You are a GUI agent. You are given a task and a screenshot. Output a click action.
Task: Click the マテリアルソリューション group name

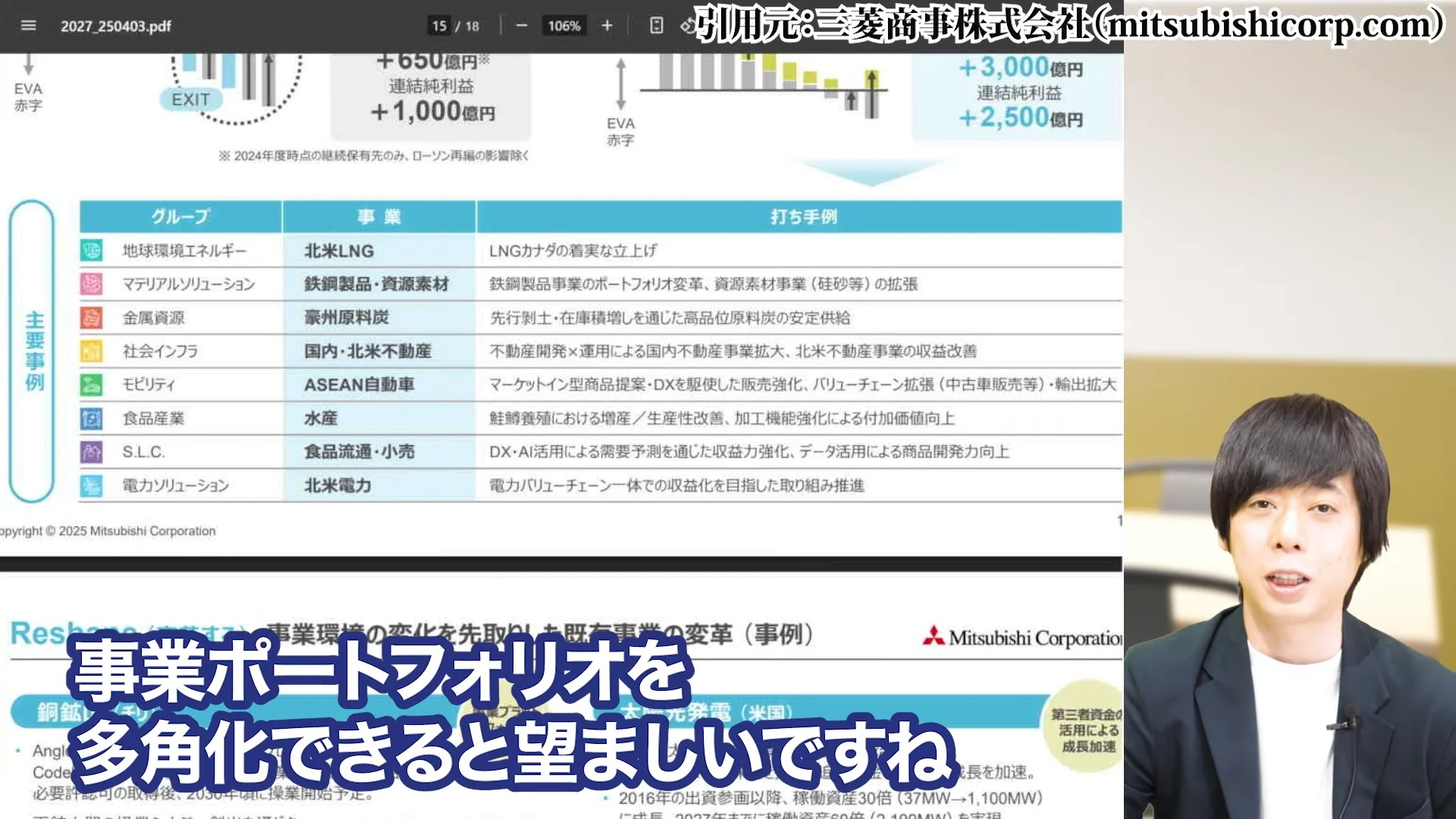point(189,284)
